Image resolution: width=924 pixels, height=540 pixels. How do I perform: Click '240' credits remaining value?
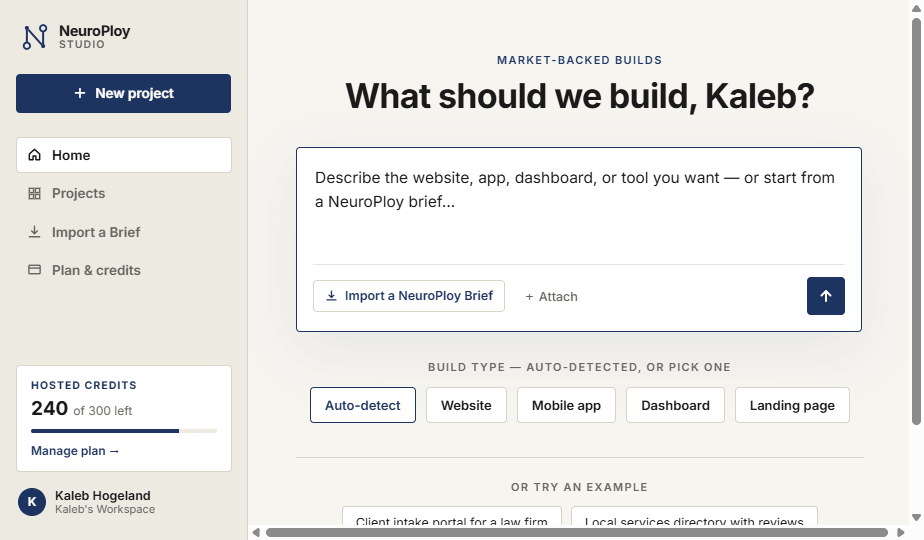[x=50, y=408]
